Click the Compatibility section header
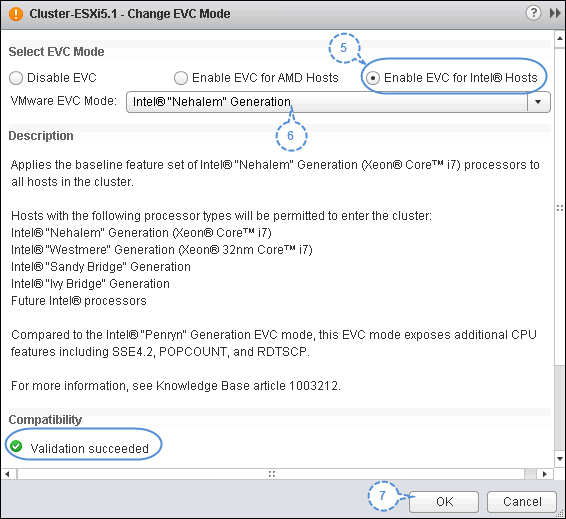Screen dimensions: 566x519 45,420
